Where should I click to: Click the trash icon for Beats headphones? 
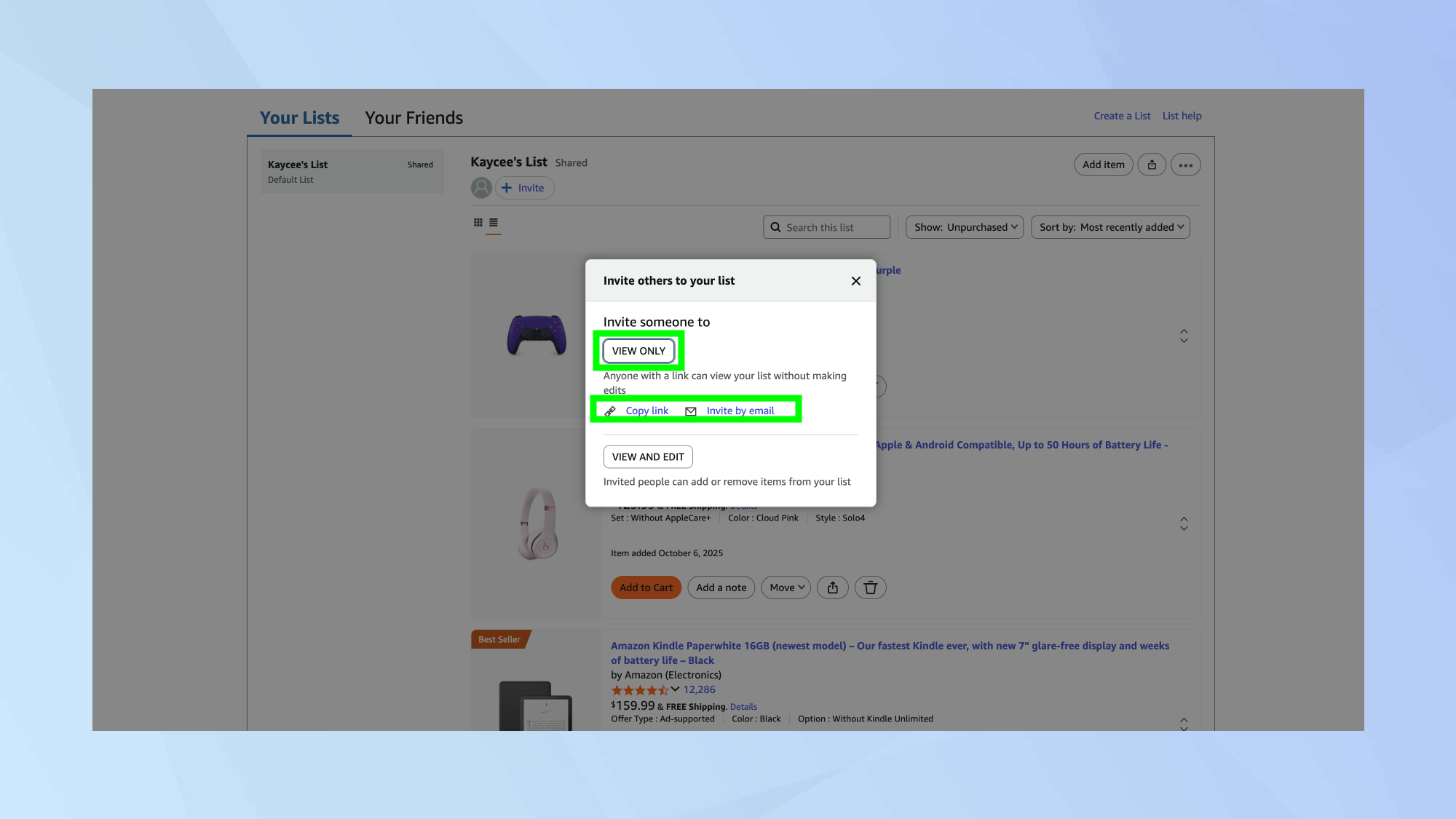click(x=870, y=587)
